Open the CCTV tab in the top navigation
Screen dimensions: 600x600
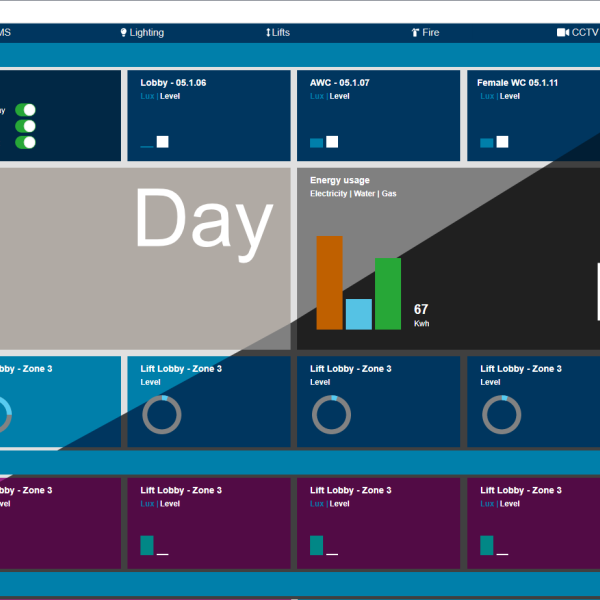click(585, 33)
